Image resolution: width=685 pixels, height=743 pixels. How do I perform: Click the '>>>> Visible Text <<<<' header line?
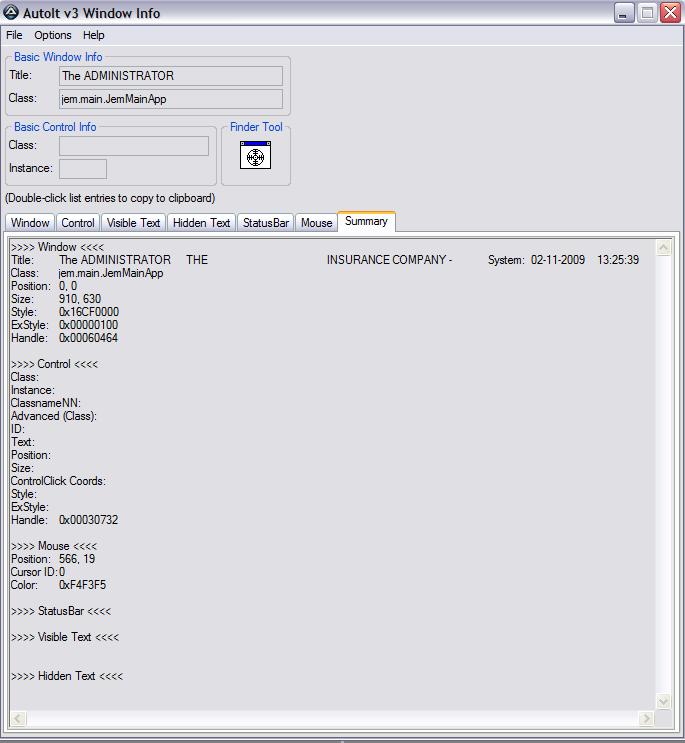[x=65, y=637]
